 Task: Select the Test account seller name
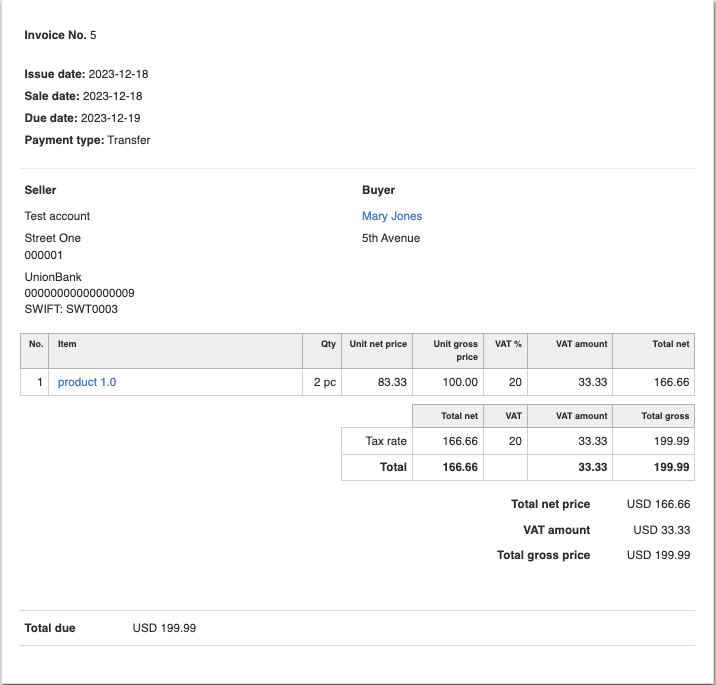pos(57,216)
